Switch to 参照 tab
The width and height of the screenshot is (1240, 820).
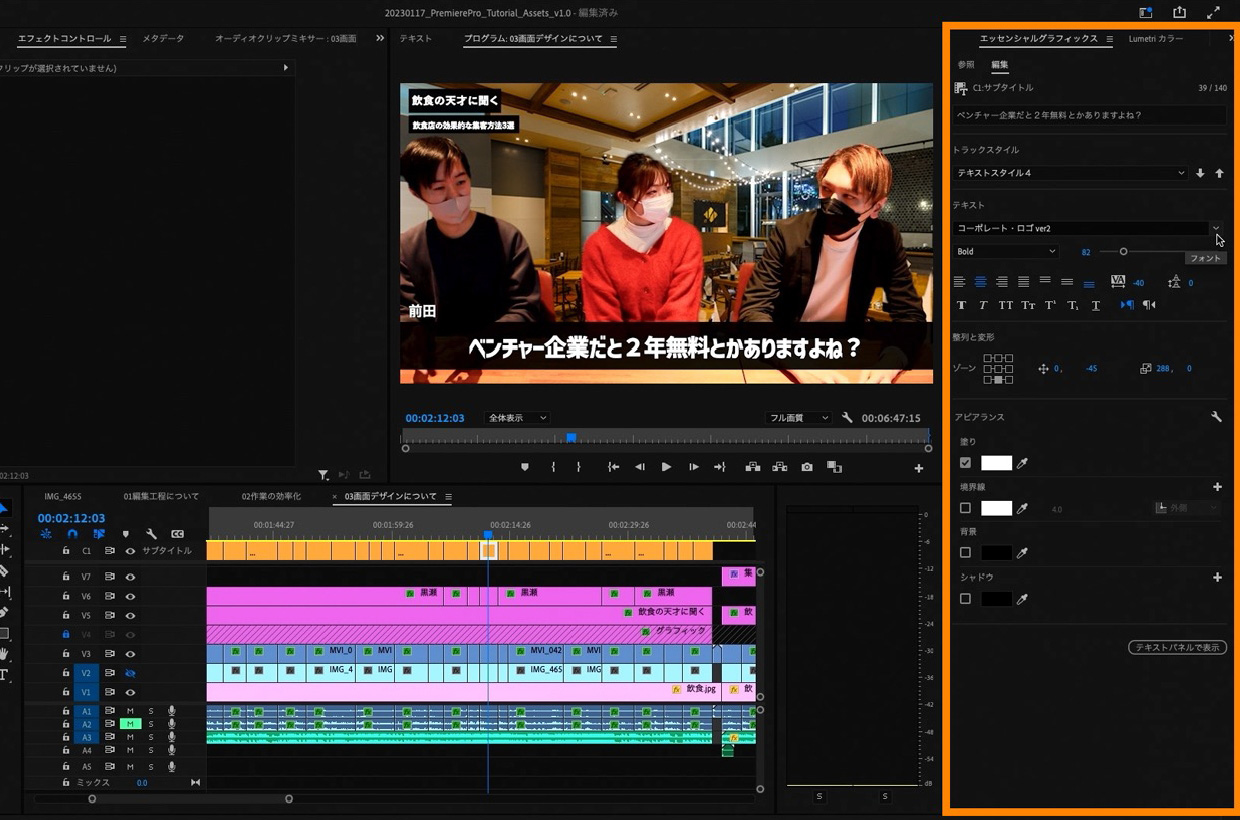tap(966, 65)
